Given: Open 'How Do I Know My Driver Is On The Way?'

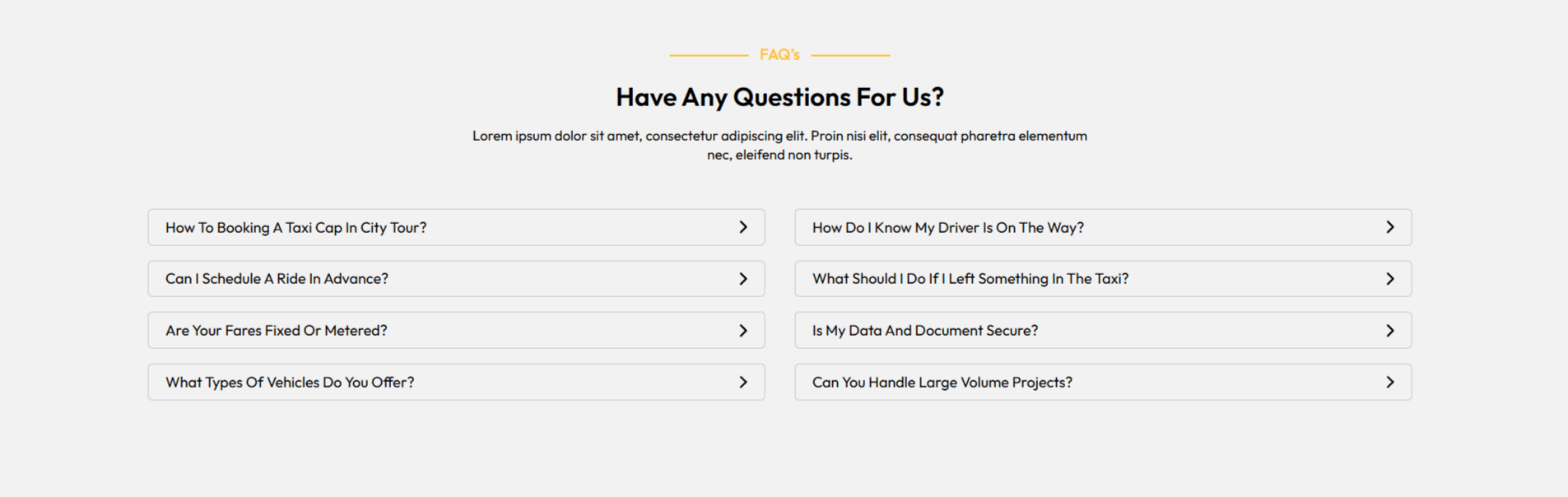Looking at the screenshot, I should (x=948, y=228).
